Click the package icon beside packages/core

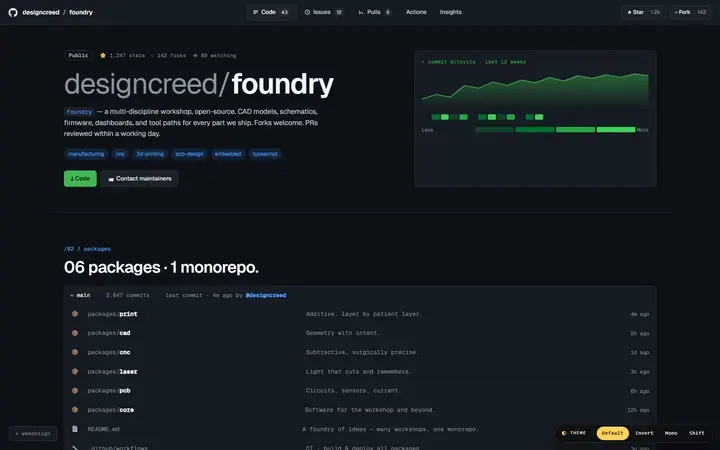tap(75, 410)
